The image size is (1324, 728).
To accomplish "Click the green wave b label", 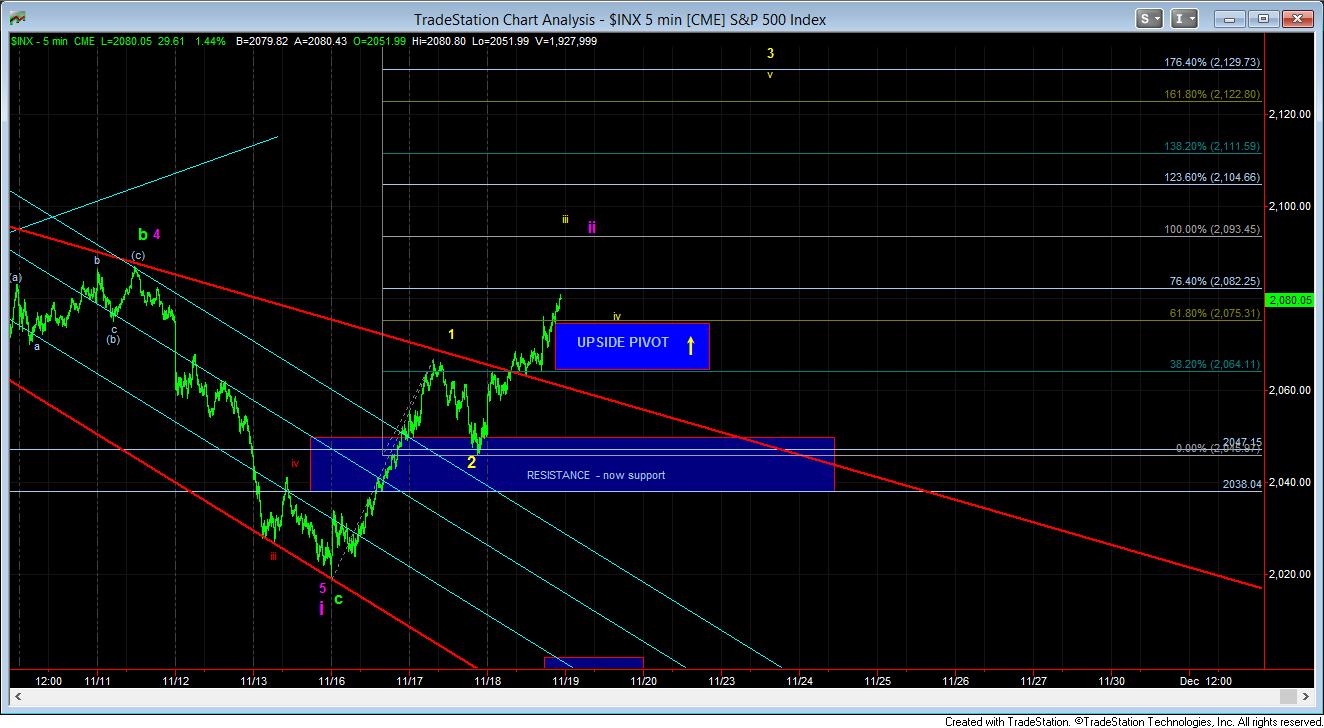I will tap(142, 235).
